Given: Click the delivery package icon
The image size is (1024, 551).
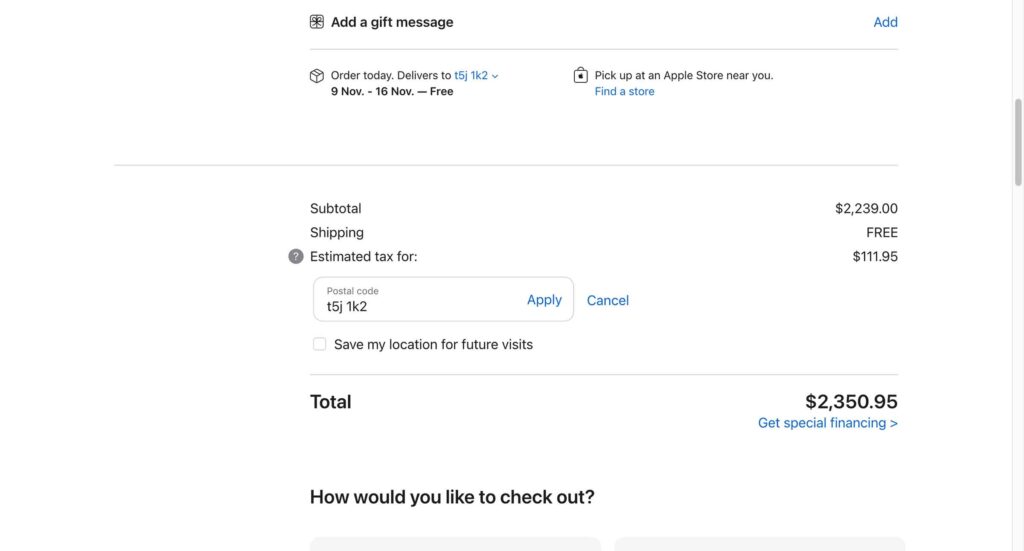Looking at the screenshot, I should pyautogui.click(x=317, y=76).
